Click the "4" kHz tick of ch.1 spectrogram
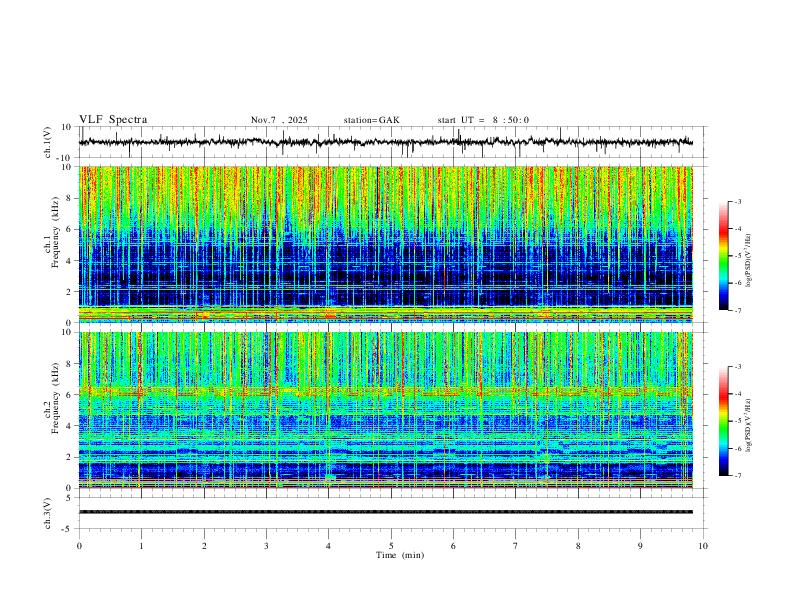This screenshot has height=612, width=792. coord(69,261)
